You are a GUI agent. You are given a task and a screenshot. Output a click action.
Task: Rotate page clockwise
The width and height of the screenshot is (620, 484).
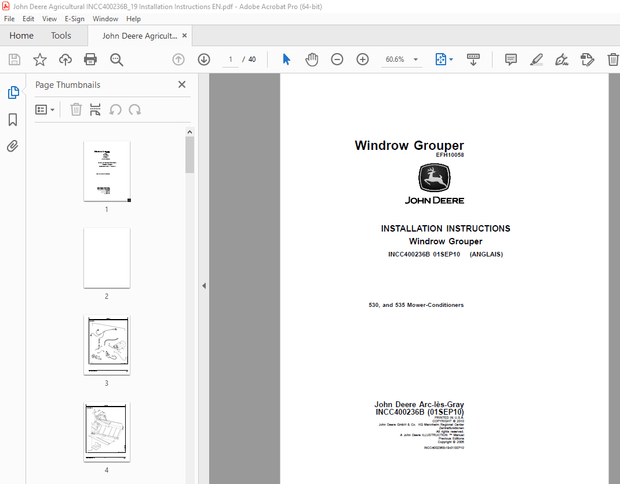click(x=135, y=110)
